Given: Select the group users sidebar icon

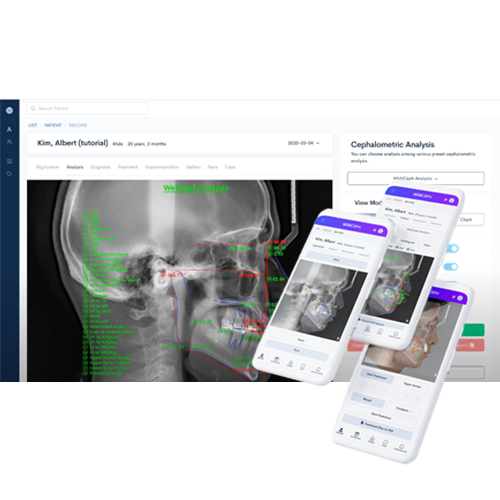Looking at the screenshot, I should pyautogui.click(x=9, y=142).
